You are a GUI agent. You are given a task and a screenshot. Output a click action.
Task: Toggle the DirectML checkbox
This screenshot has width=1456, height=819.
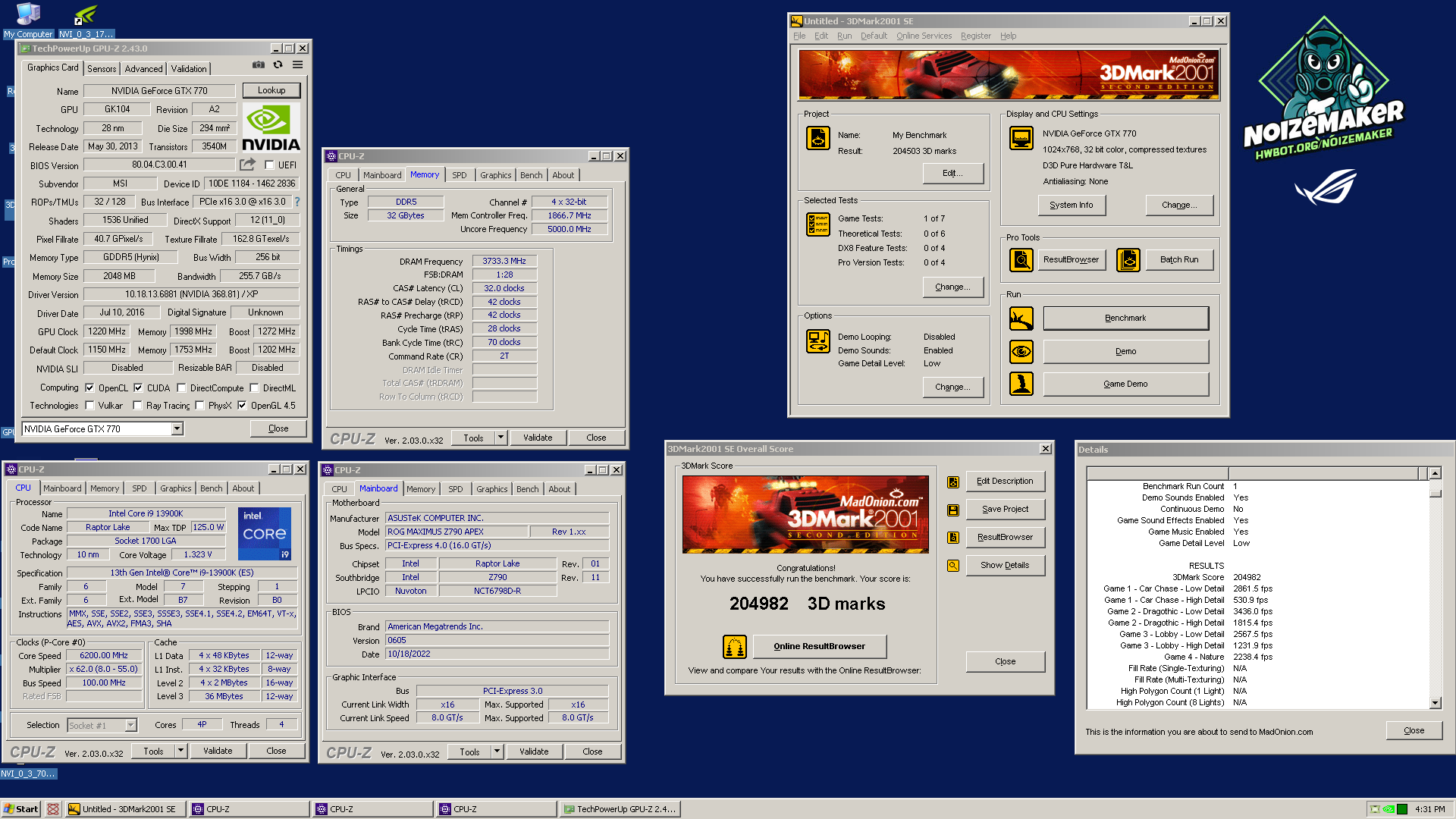[x=254, y=388]
